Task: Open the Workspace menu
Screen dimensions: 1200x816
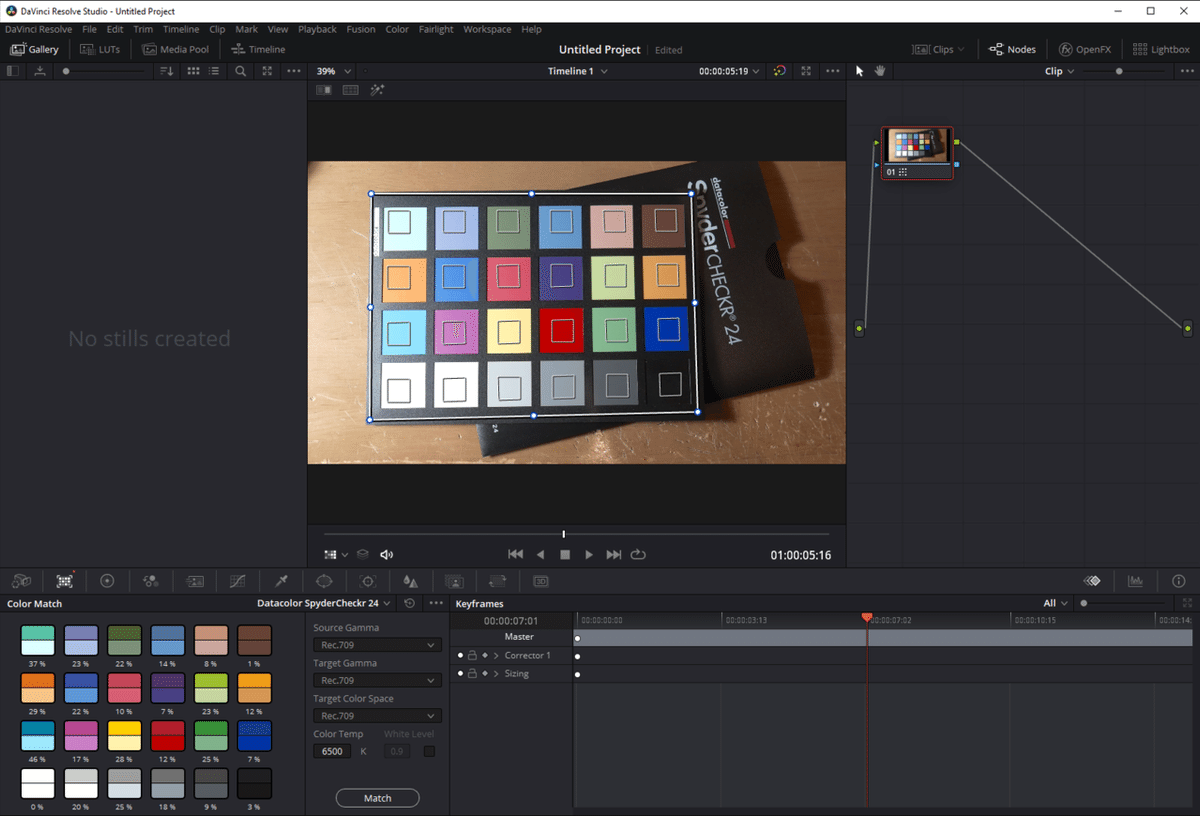Action: pyautogui.click(x=487, y=29)
